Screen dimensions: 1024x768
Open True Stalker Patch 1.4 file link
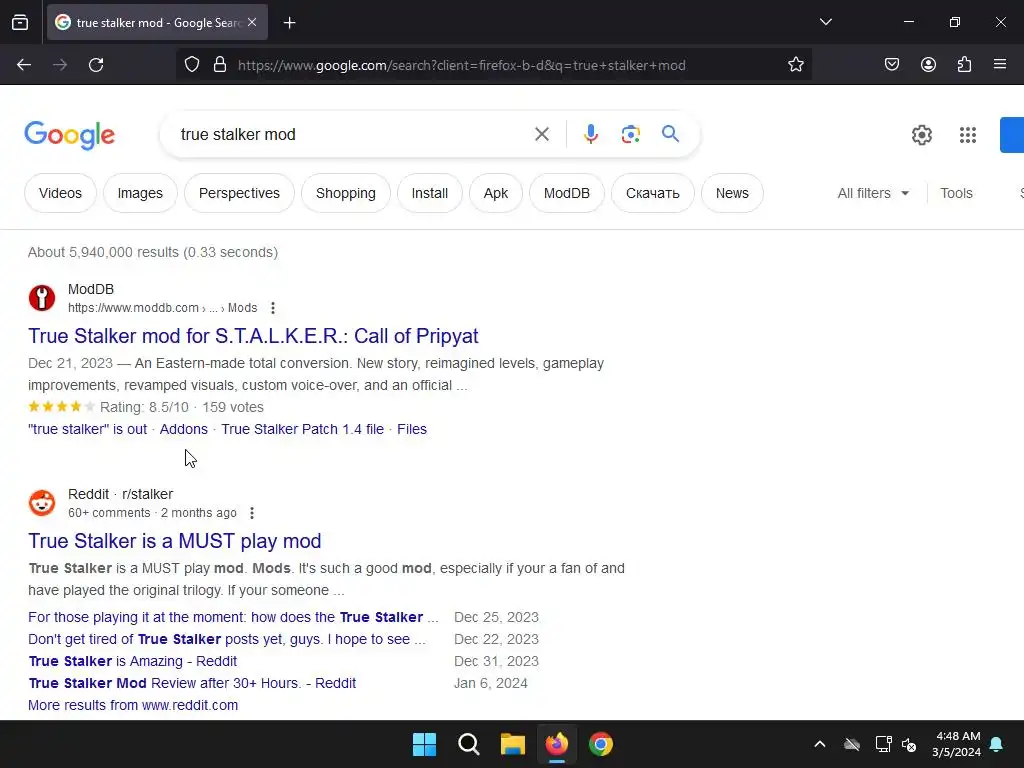pyautogui.click(x=302, y=429)
